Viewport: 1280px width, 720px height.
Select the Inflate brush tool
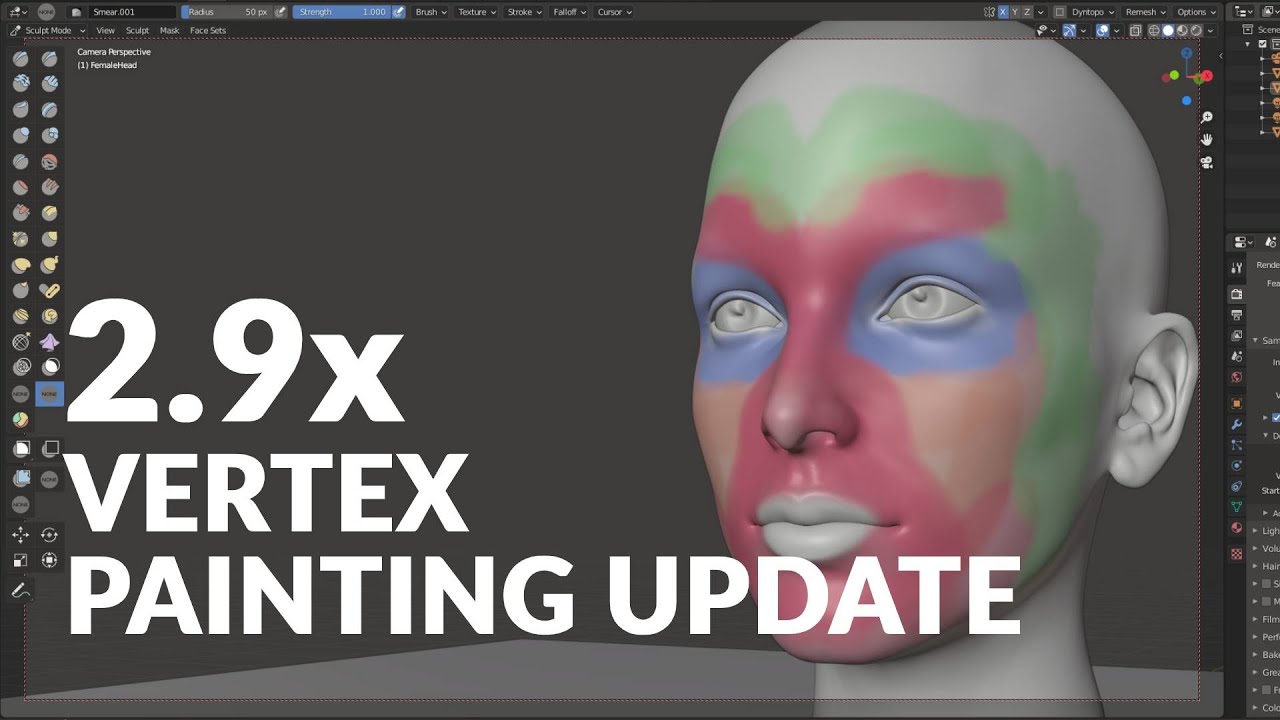(20, 136)
